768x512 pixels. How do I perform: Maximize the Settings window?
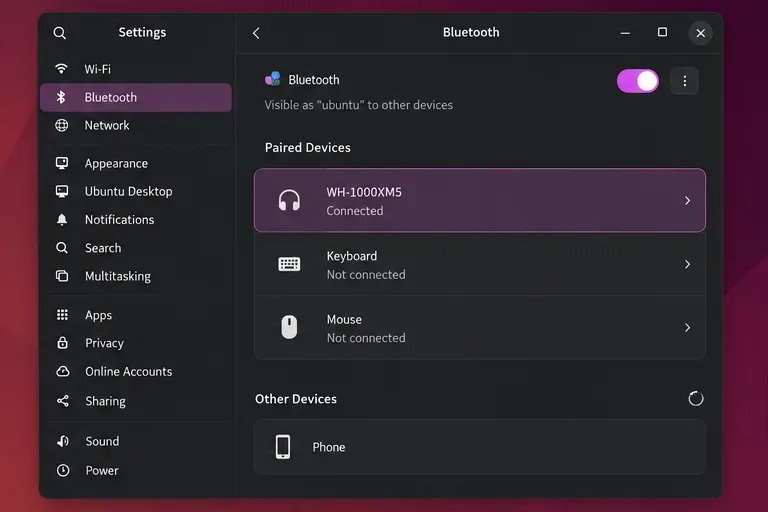662,32
